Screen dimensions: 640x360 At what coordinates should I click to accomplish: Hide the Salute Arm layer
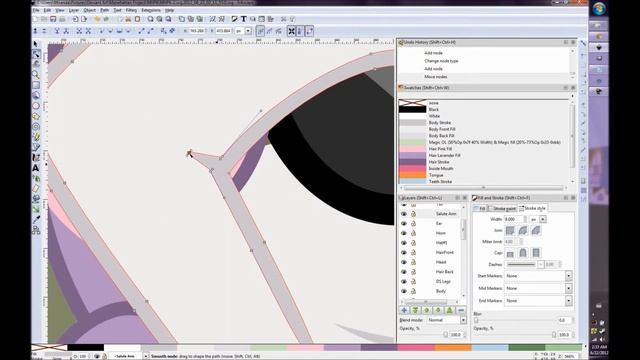pyautogui.click(x=404, y=214)
